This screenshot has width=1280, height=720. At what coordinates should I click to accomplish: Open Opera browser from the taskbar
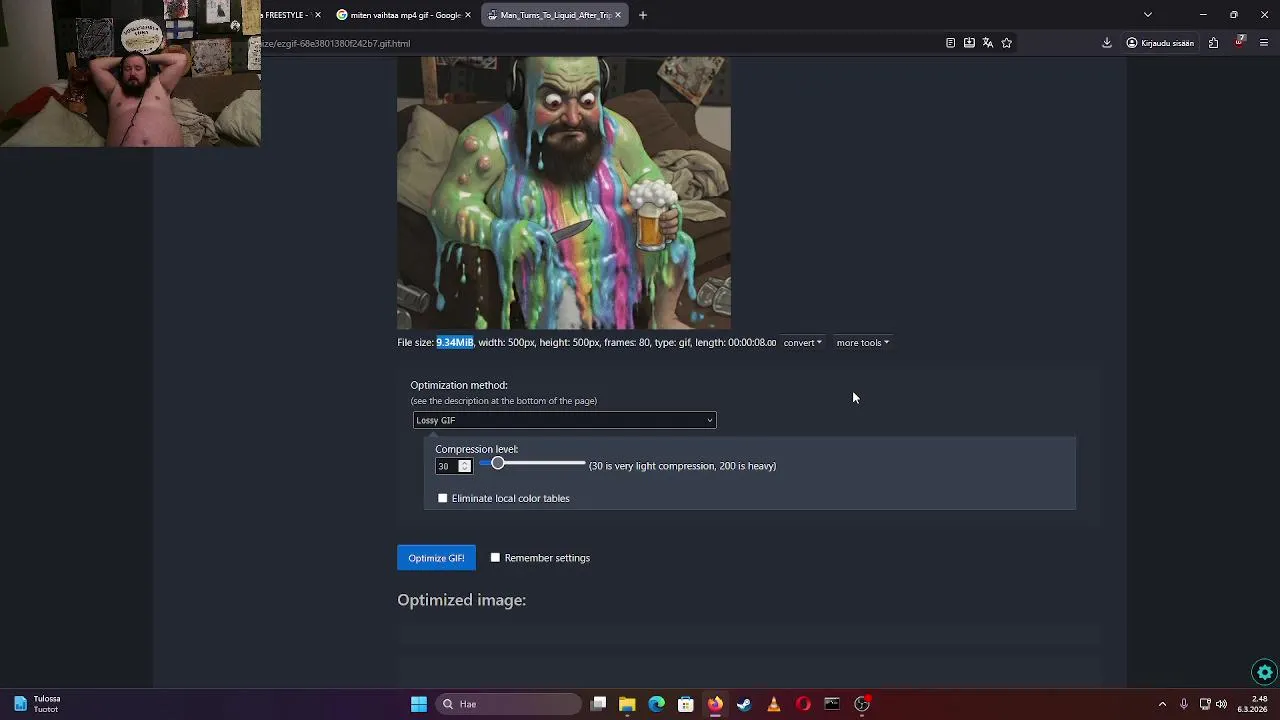pyautogui.click(x=803, y=704)
